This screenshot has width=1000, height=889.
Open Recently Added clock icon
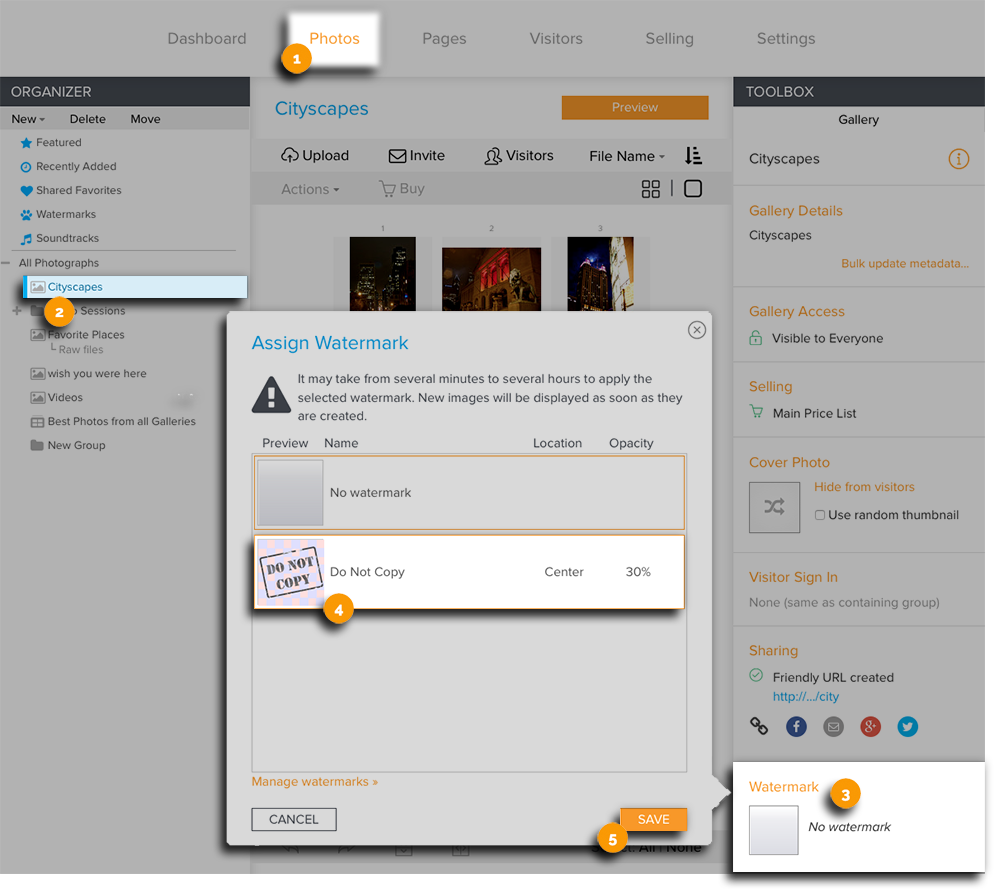coord(26,167)
